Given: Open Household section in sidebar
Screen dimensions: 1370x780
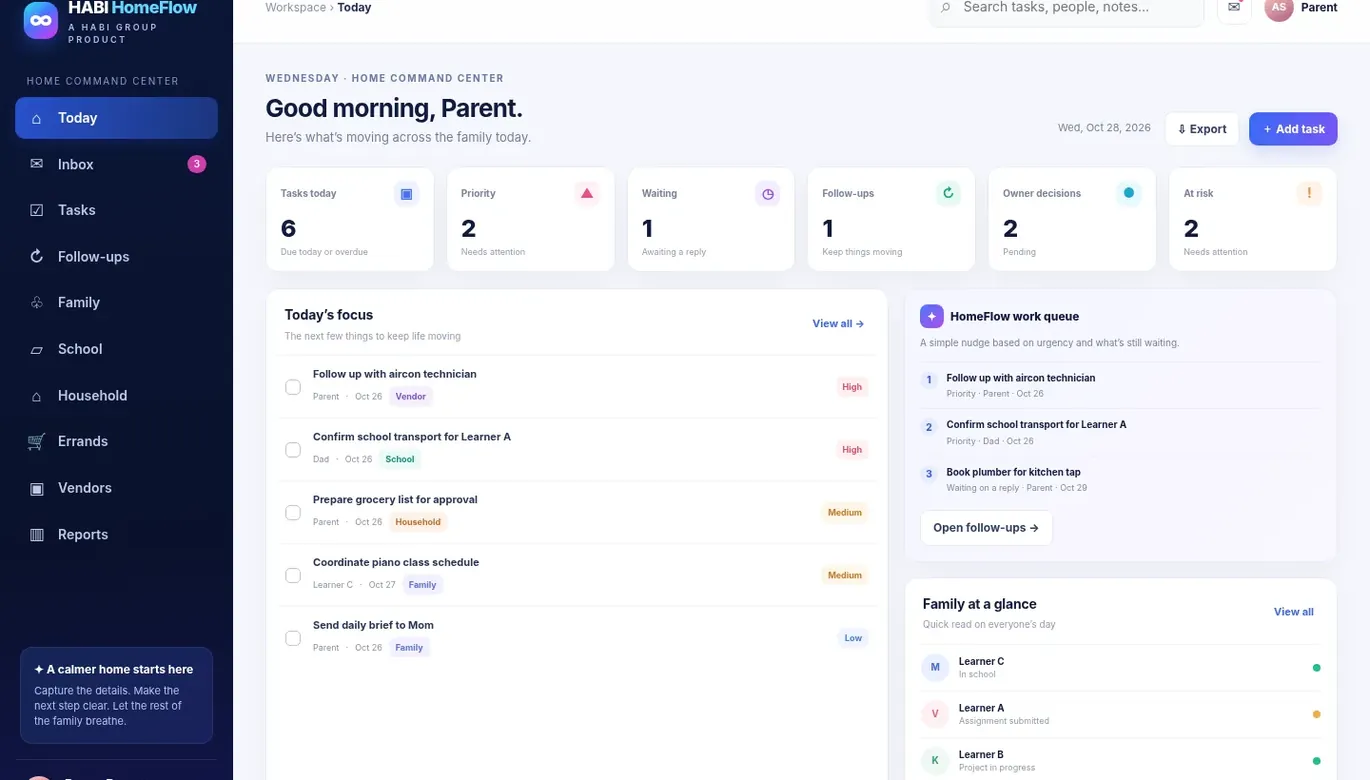Looking at the screenshot, I should (x=116, y=396).
